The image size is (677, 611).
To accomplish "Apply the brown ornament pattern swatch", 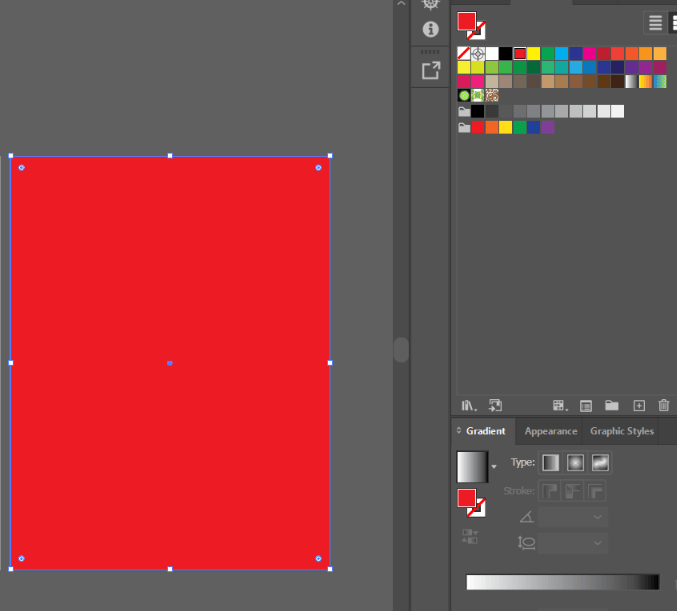I will (492, 95).
